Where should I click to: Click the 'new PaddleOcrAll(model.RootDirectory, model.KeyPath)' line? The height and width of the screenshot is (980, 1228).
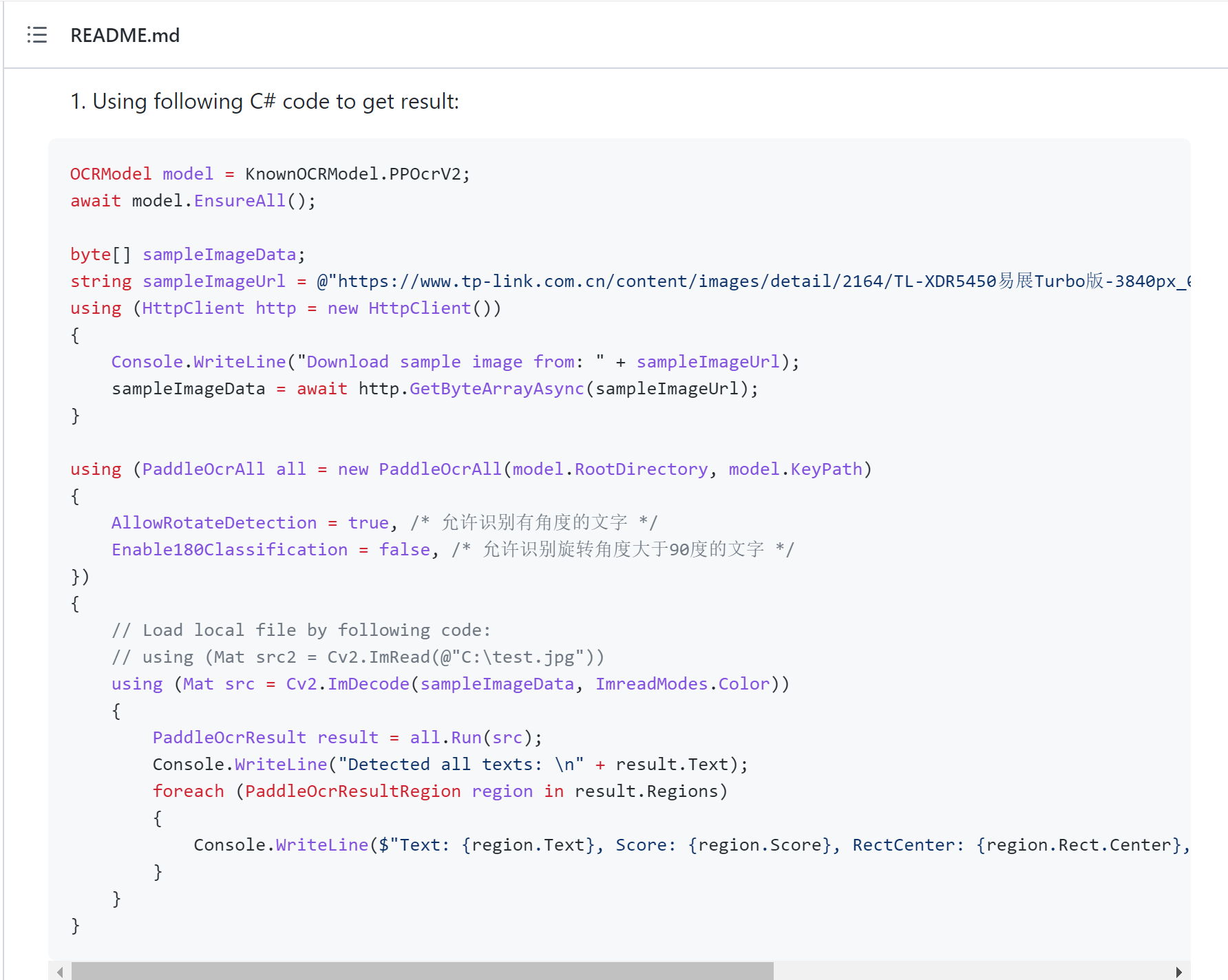point(471,469)
